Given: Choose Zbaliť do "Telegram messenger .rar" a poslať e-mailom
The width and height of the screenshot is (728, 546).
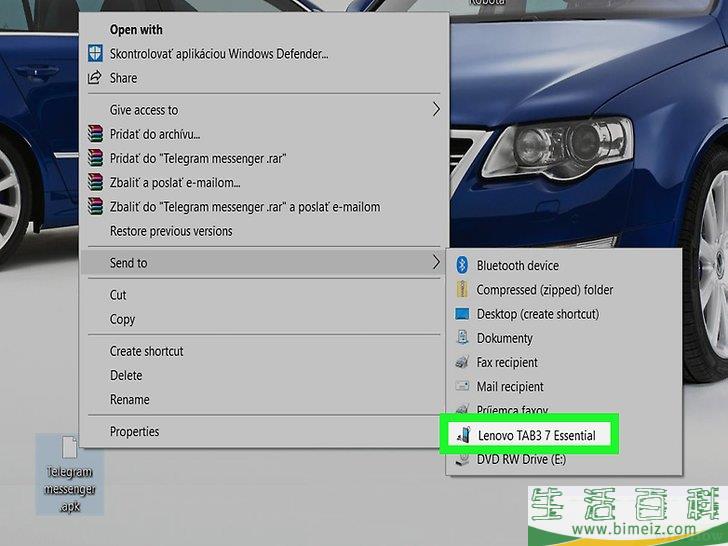Looking at the screenshot, I should (x=264, y=206).
